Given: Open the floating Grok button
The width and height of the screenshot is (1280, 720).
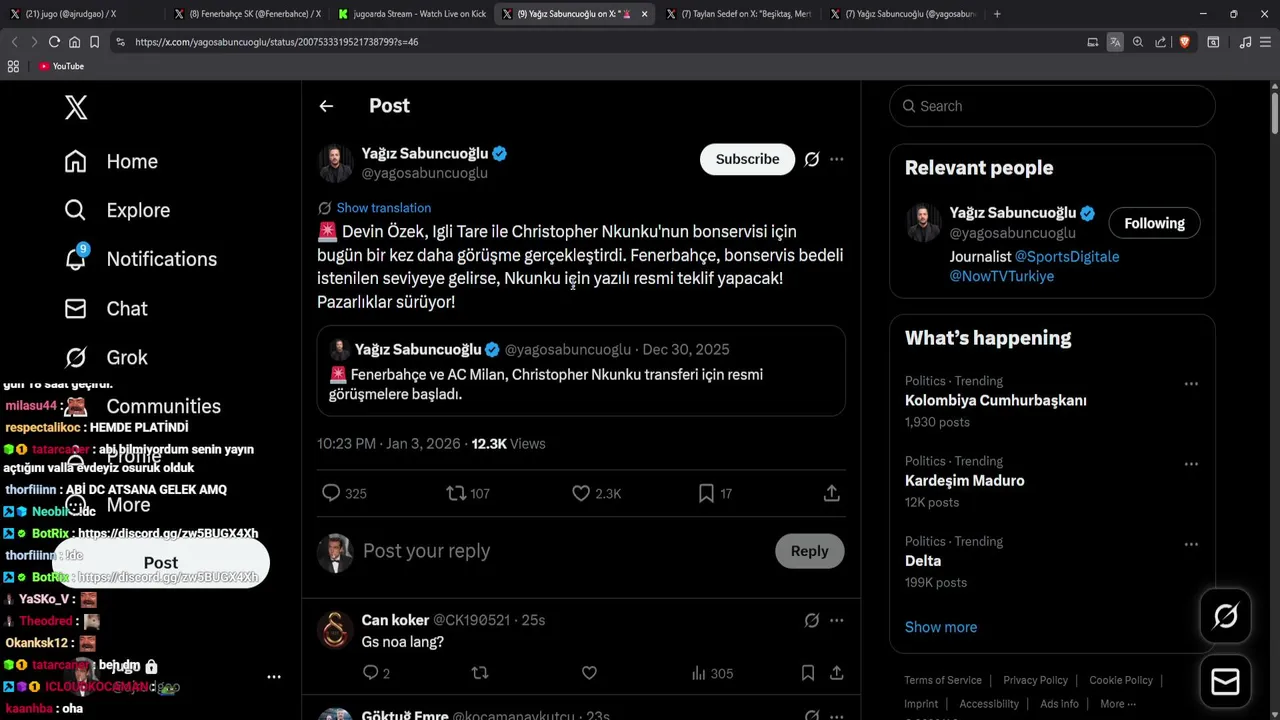Looking at the screenshot, I should point(1225,616).
